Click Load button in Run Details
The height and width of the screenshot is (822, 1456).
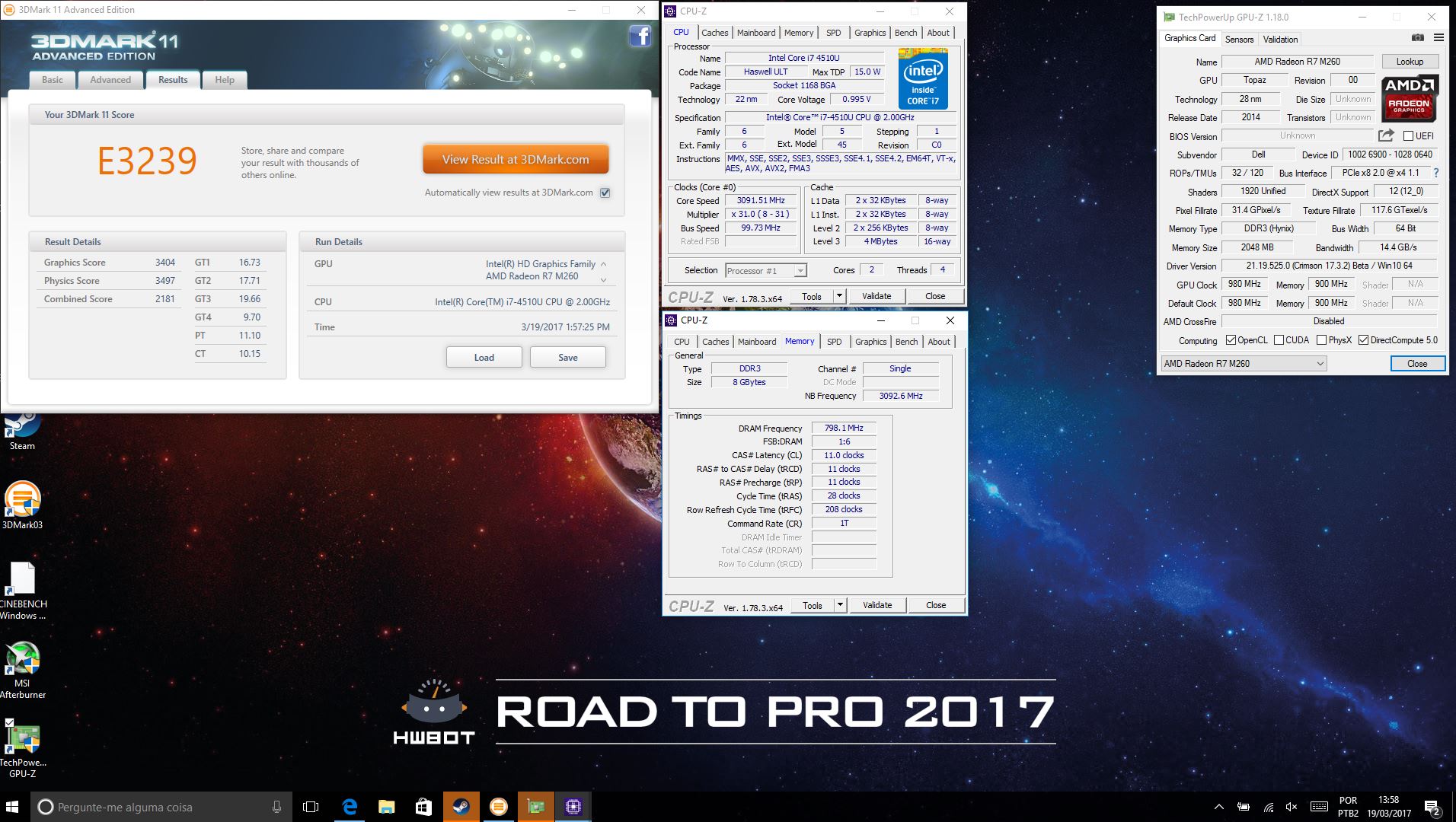[x=484, y=357]
